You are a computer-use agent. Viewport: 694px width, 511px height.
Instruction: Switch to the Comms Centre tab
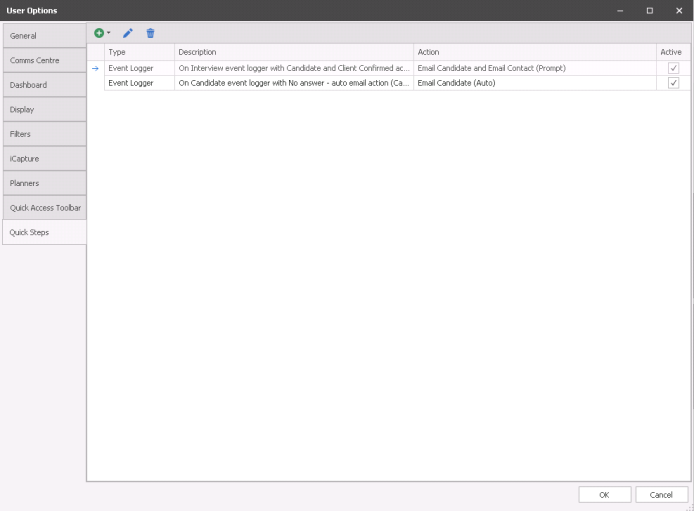43,60
